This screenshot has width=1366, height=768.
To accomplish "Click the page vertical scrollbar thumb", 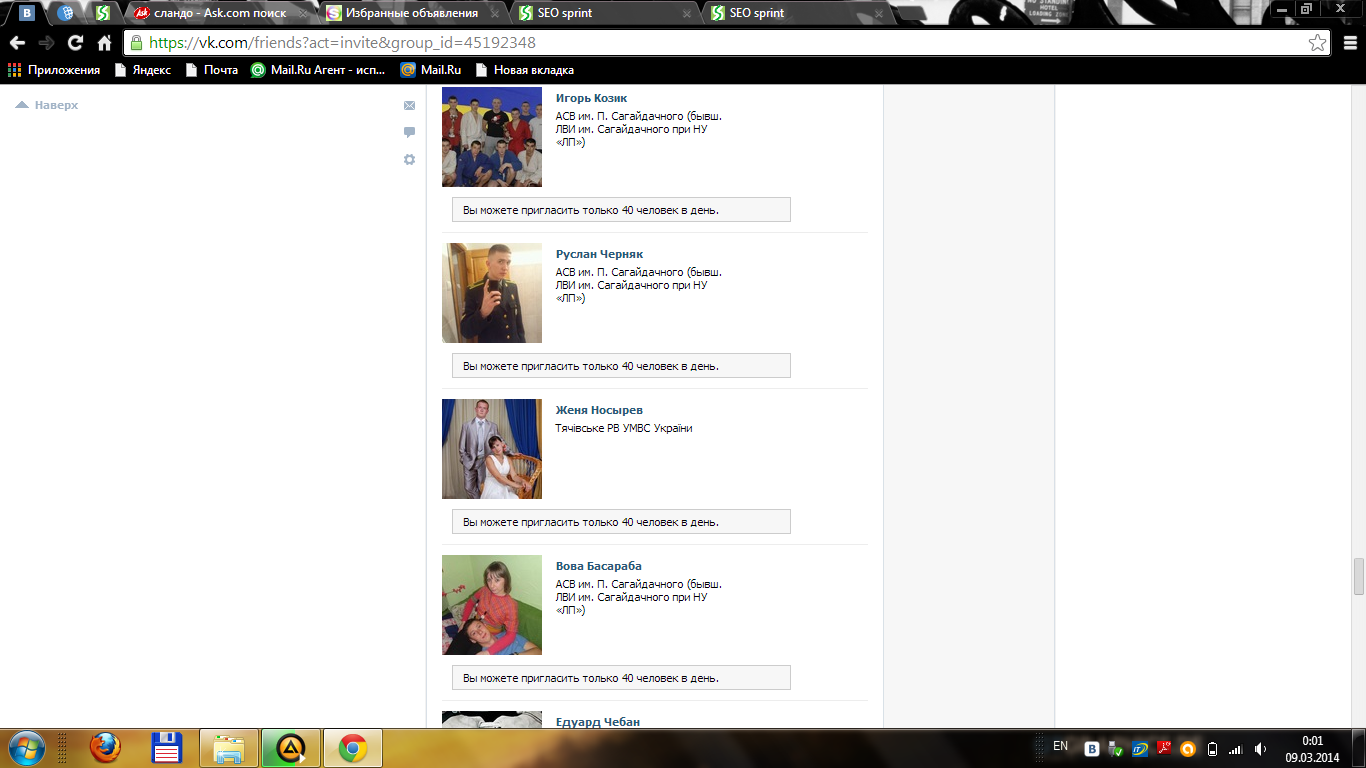I will point(1358,576).
